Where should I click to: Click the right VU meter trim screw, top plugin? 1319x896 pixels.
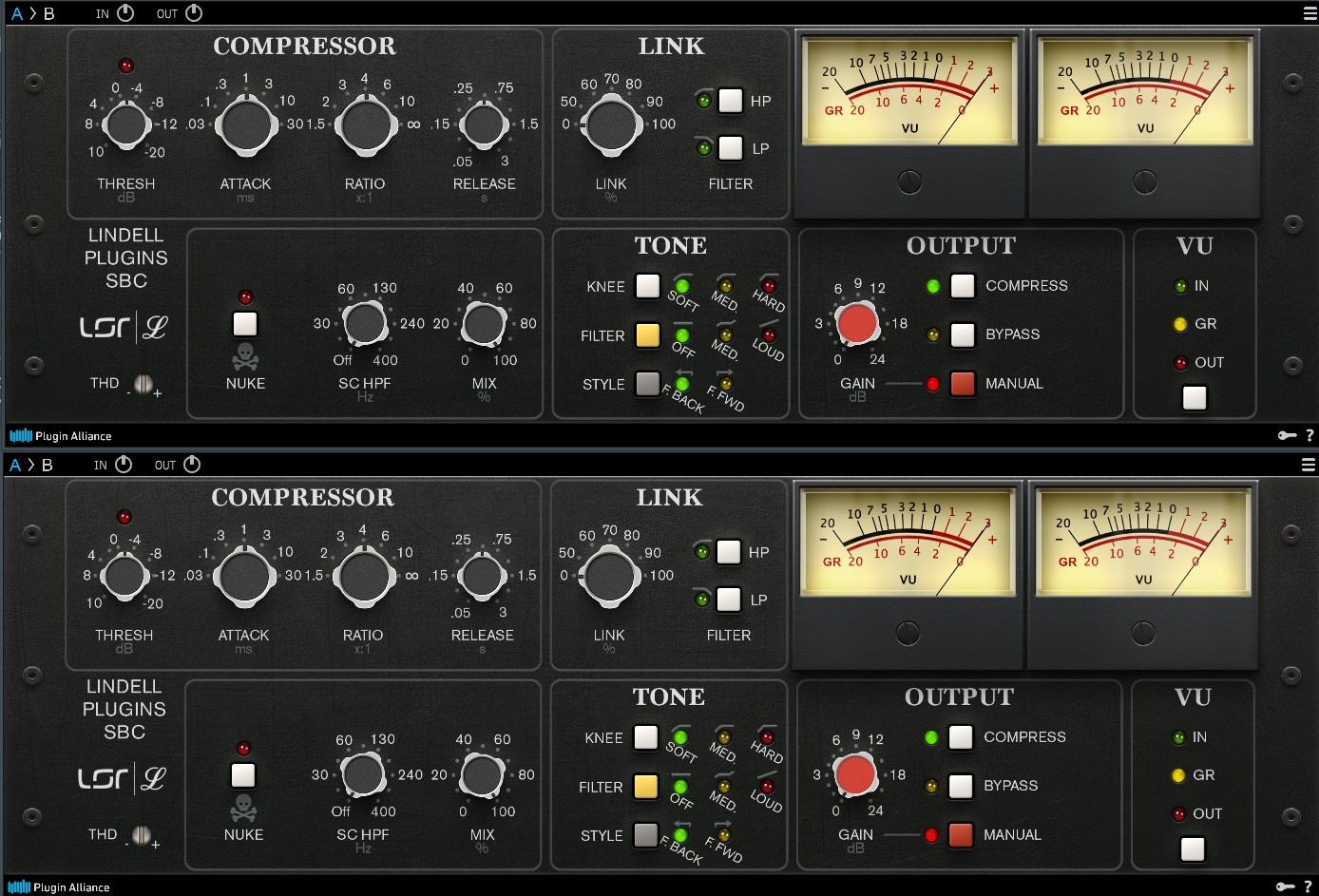tap(1145, 181)
